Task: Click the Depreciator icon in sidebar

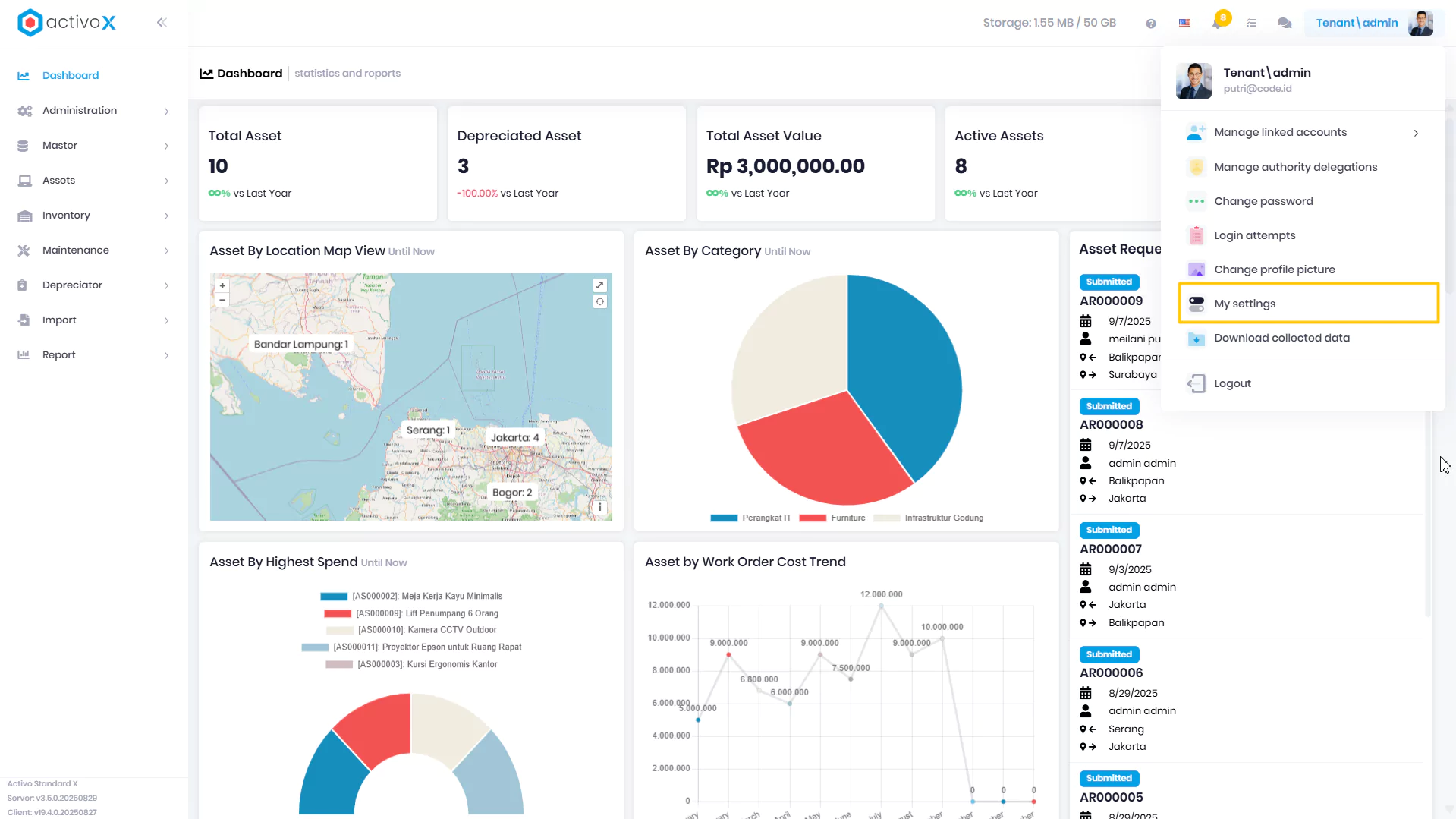Action: 23,285
